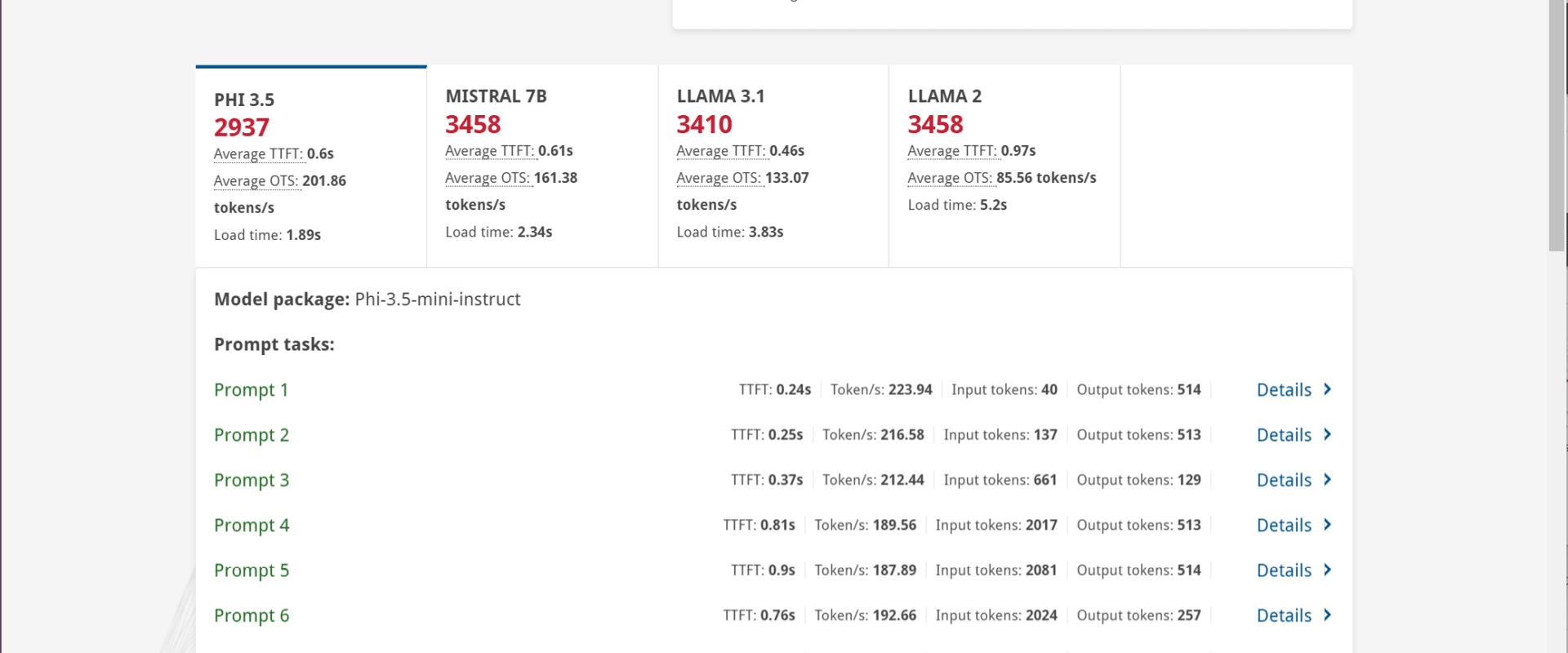The width and height of the screenshot is (1568, 653).
Task: Click the Prompt 6 task title
Action: 252,615
